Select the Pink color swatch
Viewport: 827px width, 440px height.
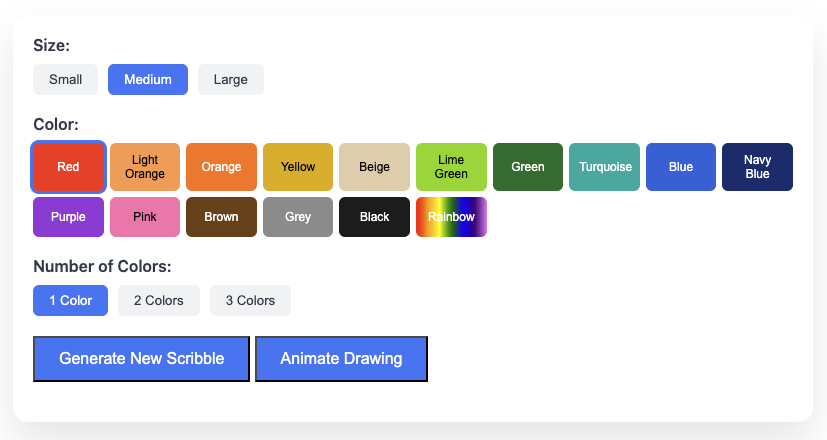point(145,217)
